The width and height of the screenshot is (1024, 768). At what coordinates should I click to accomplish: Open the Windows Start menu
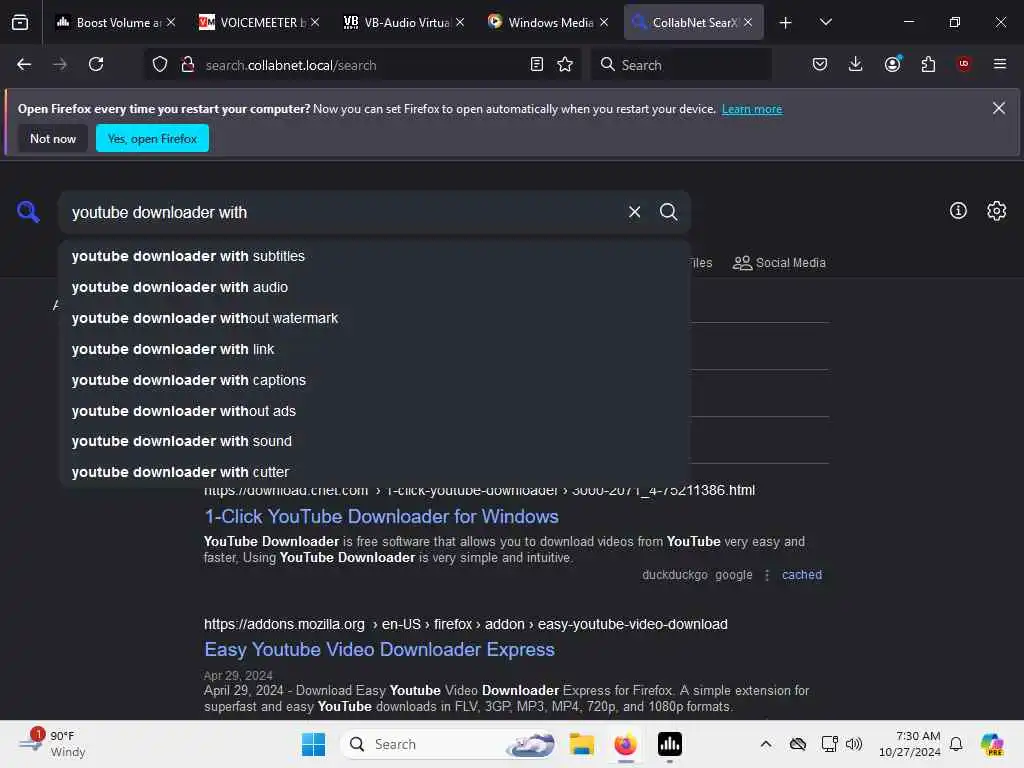point(313,744)
